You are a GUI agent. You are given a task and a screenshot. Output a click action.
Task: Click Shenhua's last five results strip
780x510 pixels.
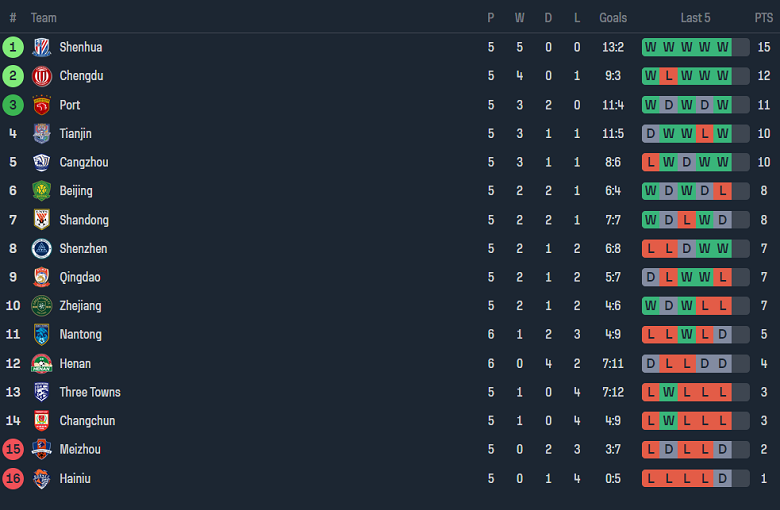(695, 47)
